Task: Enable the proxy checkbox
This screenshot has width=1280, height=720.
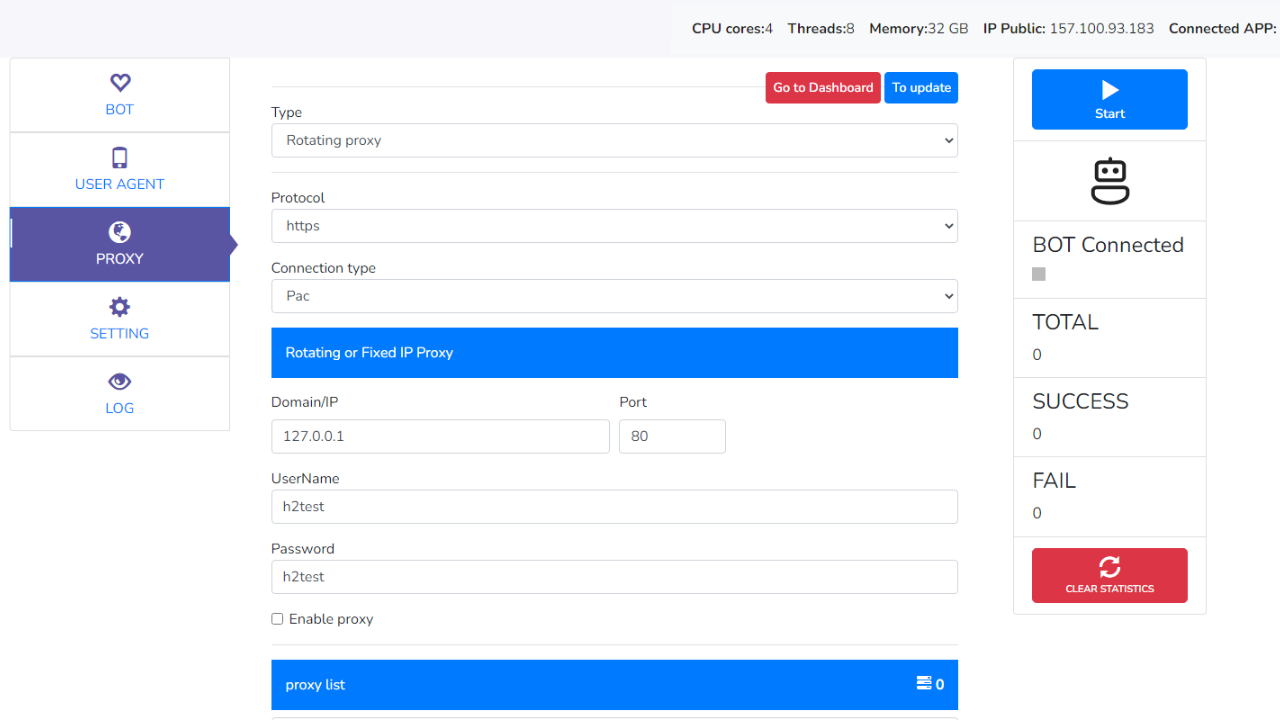Action: [277, 619]
